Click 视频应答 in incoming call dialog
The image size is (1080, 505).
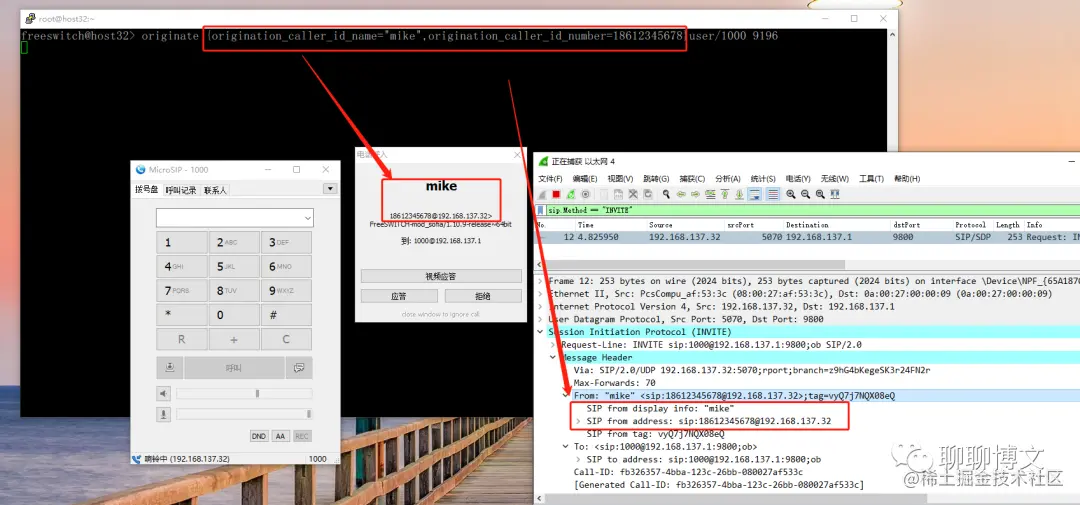pyautogui.click(x=441, y=276)
